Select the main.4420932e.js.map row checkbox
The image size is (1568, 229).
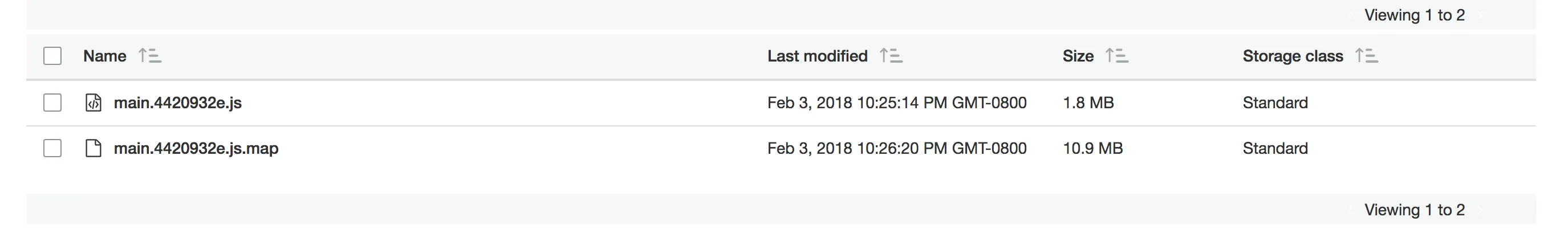[52, 148]
